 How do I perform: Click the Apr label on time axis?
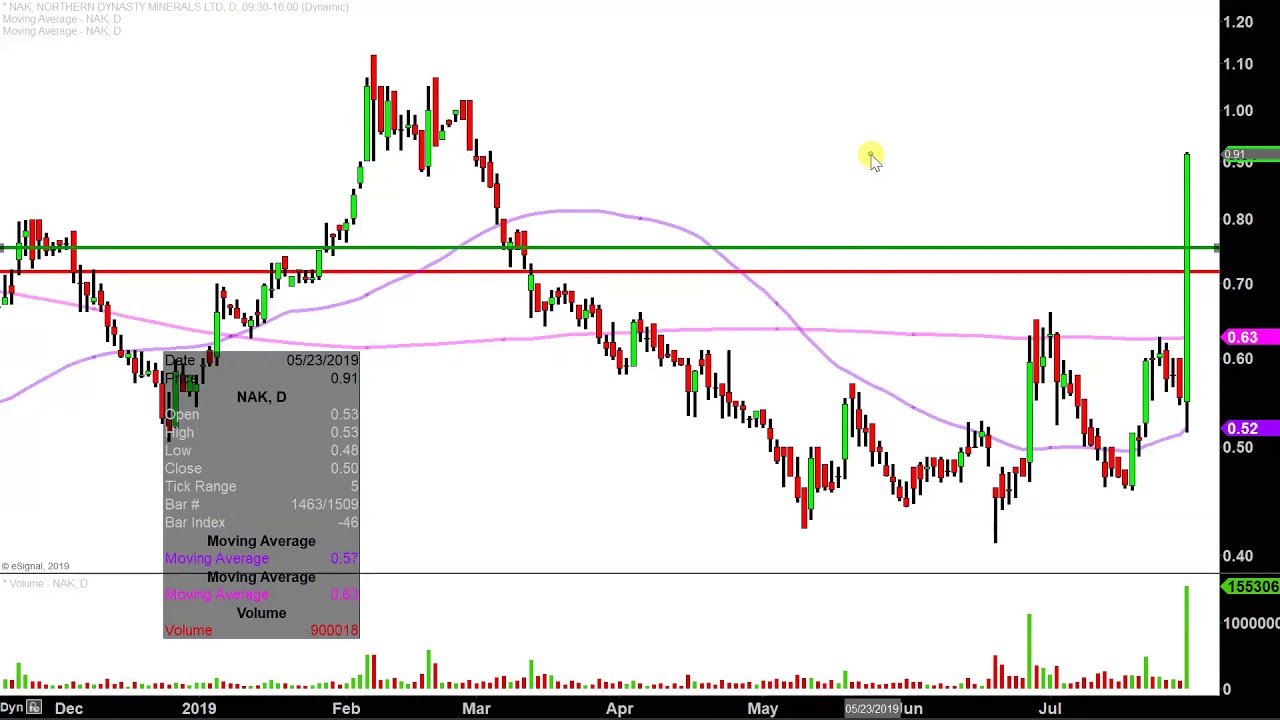click(620, 708)
